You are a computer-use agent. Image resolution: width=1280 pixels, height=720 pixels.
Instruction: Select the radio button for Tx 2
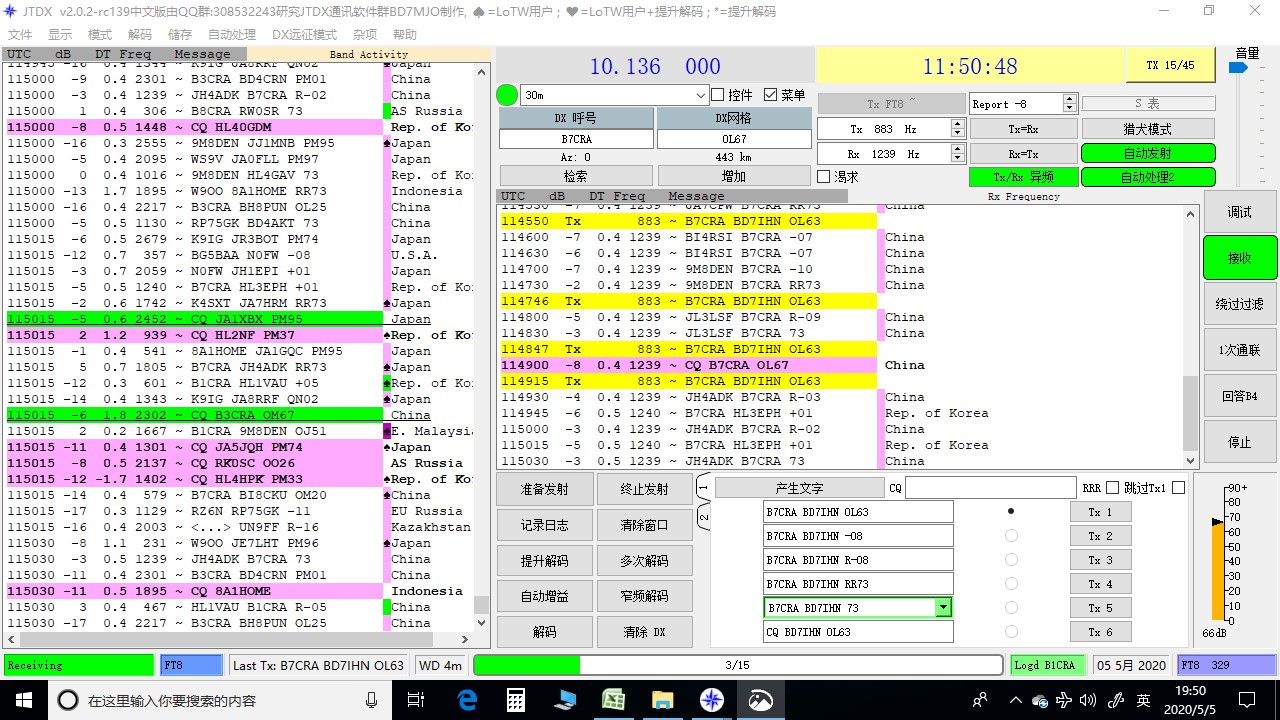click(1011, 536)
